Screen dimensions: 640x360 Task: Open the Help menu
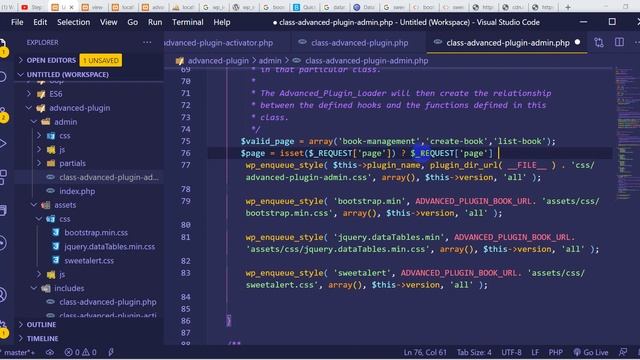coord(222,22)
